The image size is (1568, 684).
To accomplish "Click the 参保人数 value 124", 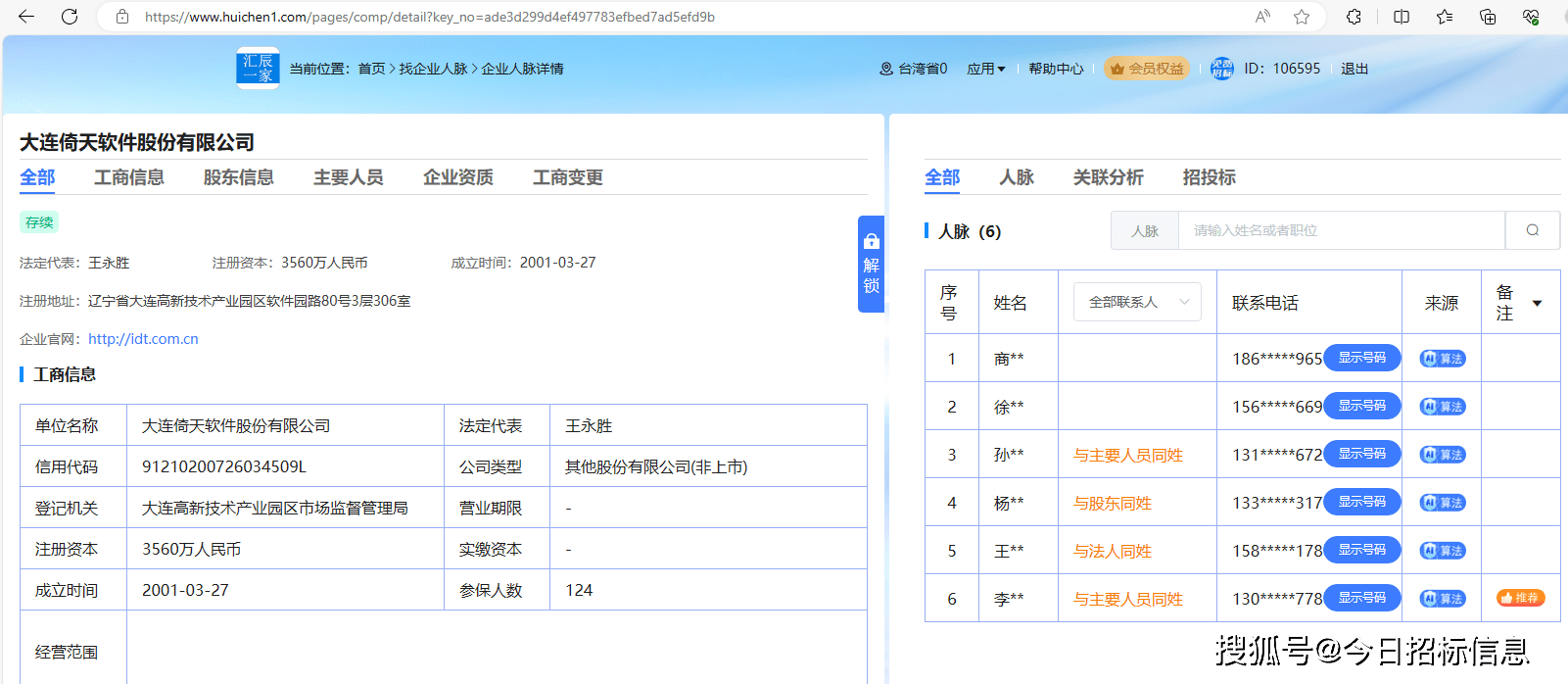I will (579, 590).
